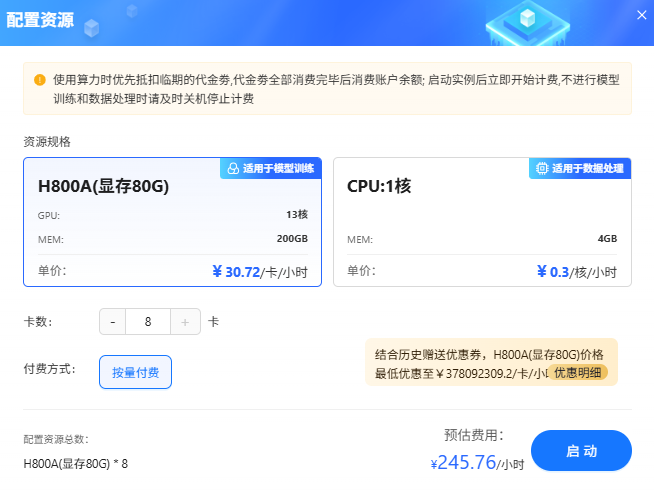This screenshot has height=491, width=654.
Task: Select the CPU:1核 resource card
Action: pyautogui.click(x=482, y=222)
